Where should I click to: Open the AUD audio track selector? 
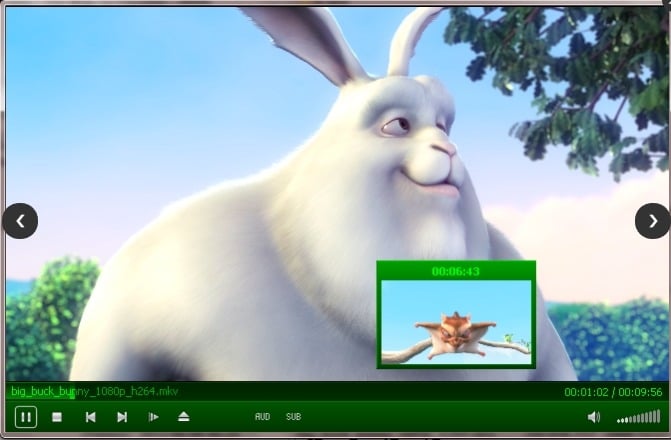click(x=262, y=416)
